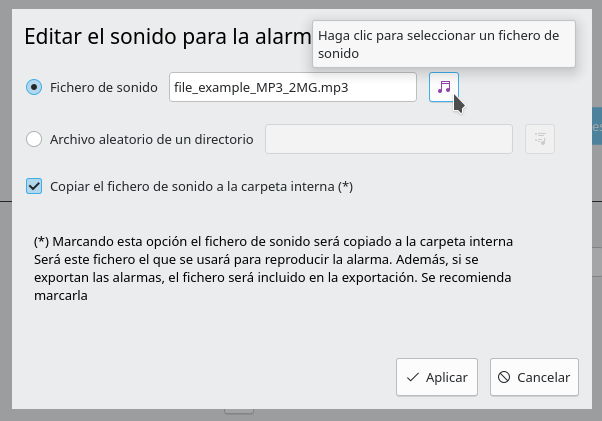Image resolution: width=602 pixels, height=421 pixels.
Task: Click the checkmark icon on Aplicar
Action: [412, 377]
